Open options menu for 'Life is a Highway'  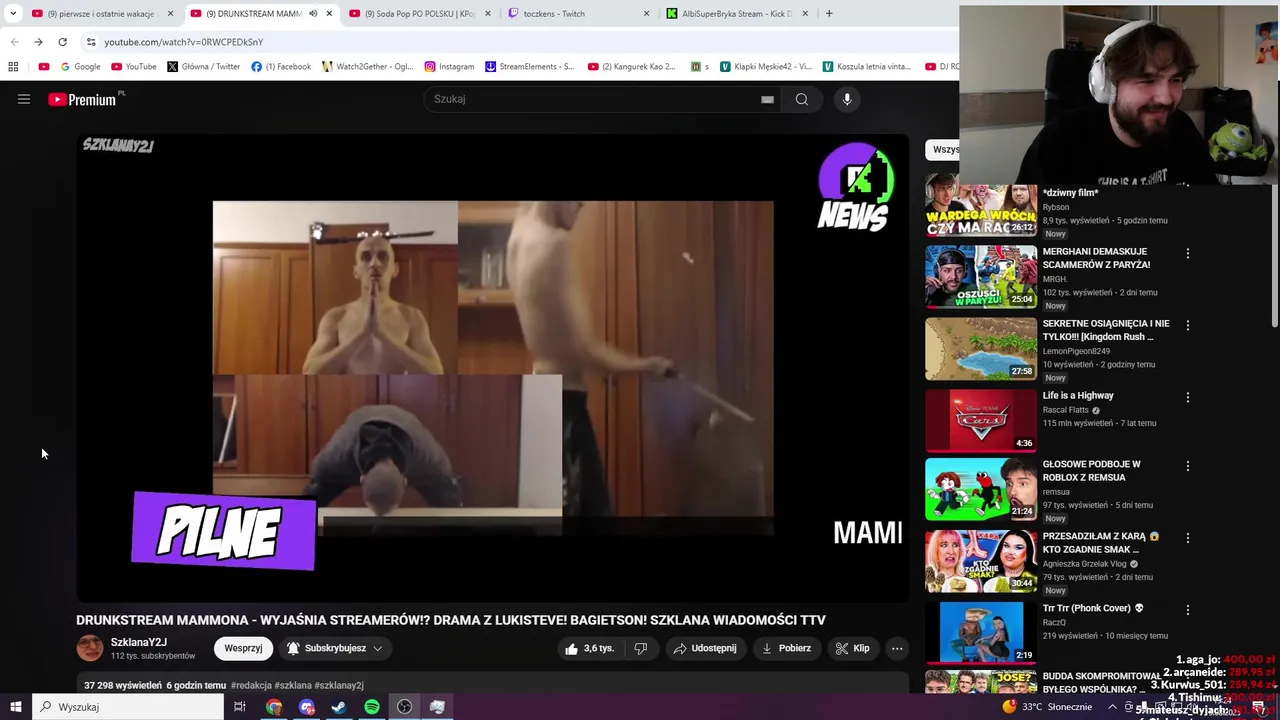pyautogui.click(x=1188, y=397)
